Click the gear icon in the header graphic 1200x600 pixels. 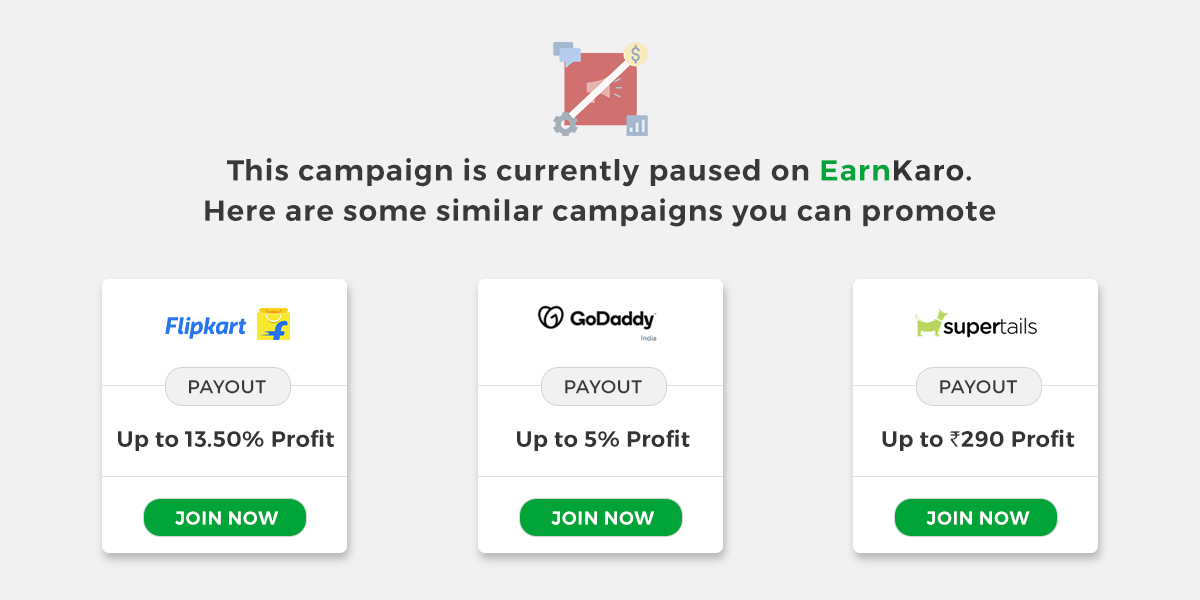[x=563, y=122]
